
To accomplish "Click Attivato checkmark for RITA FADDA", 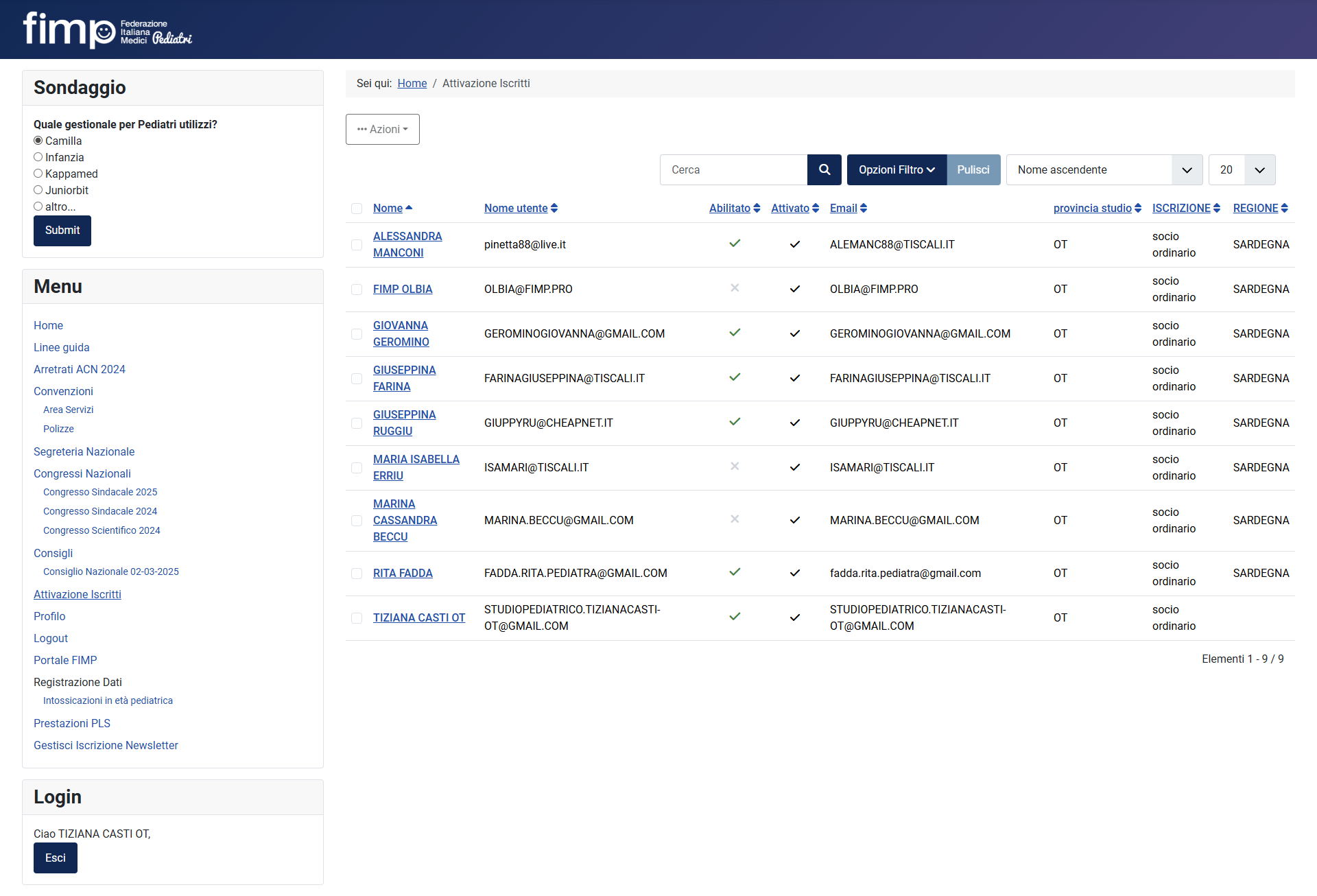I will point(794,573).
